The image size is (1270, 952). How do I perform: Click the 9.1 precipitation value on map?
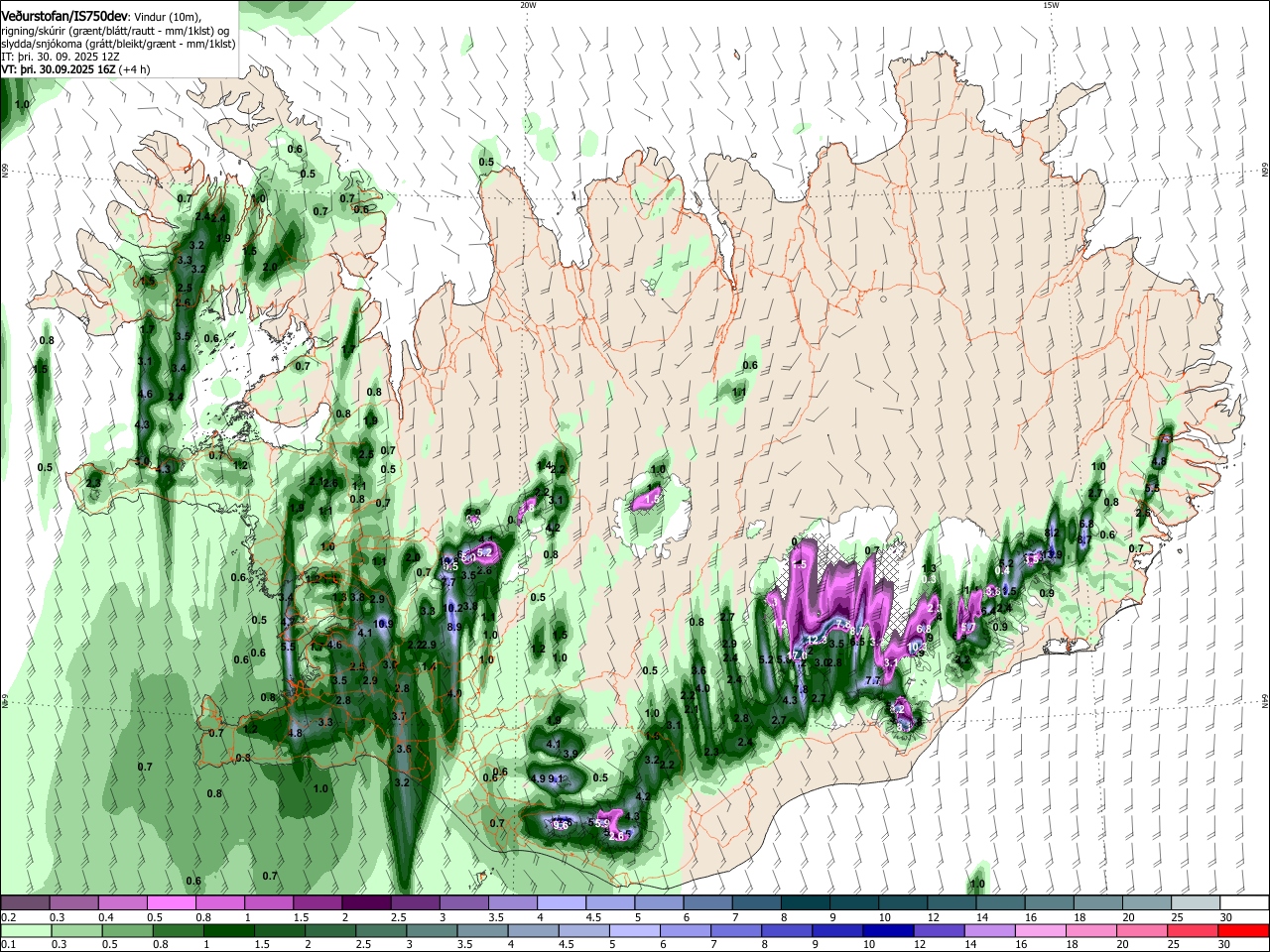tap(556, 778)
